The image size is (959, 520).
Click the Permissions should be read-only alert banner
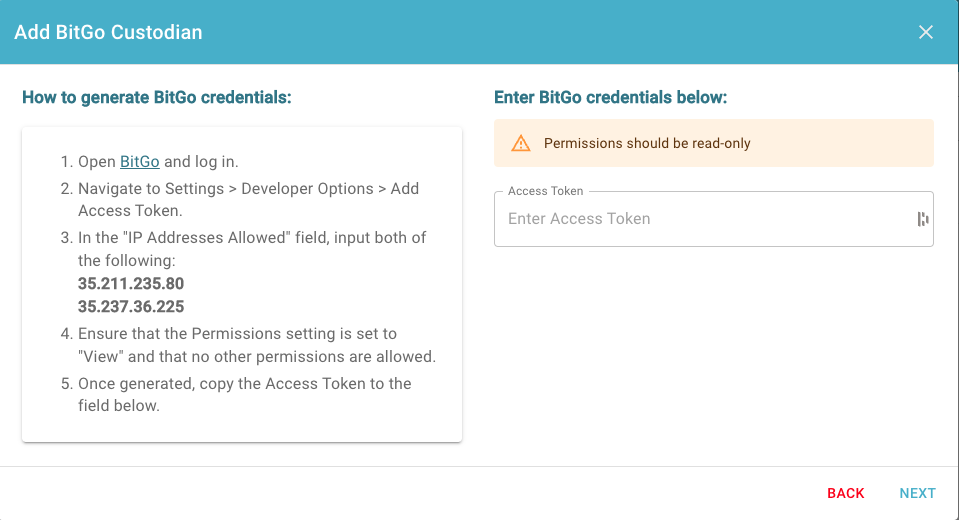click(x=714, y=143)
